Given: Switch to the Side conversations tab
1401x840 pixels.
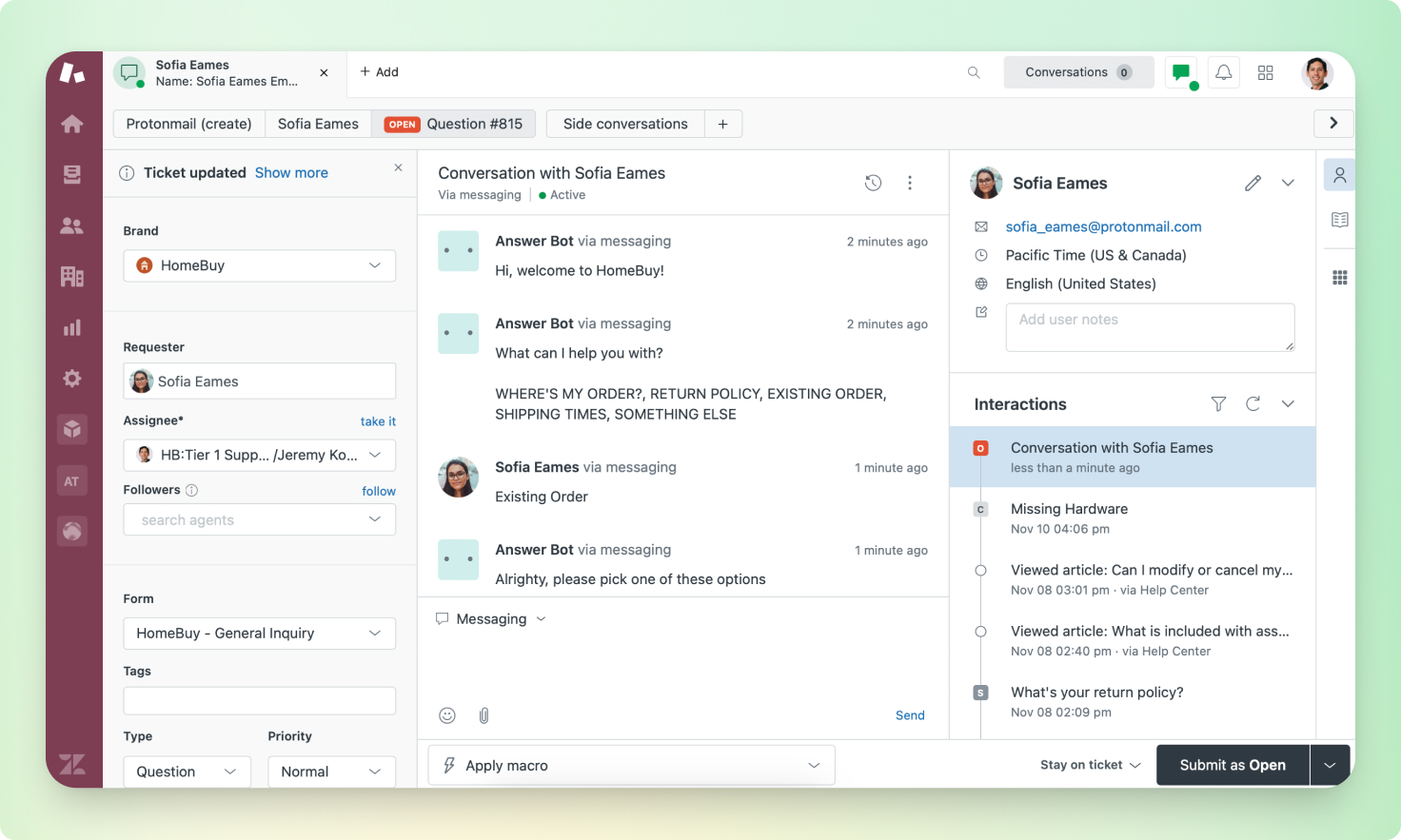Looking at the screenshot, I should click(624, 124).
